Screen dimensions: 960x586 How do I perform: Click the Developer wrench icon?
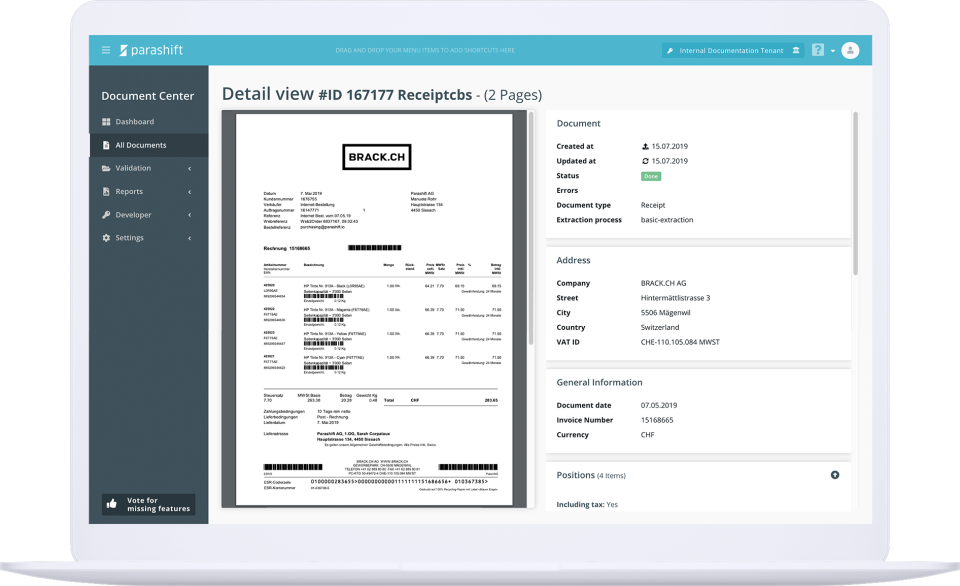(x=106, y=215)
